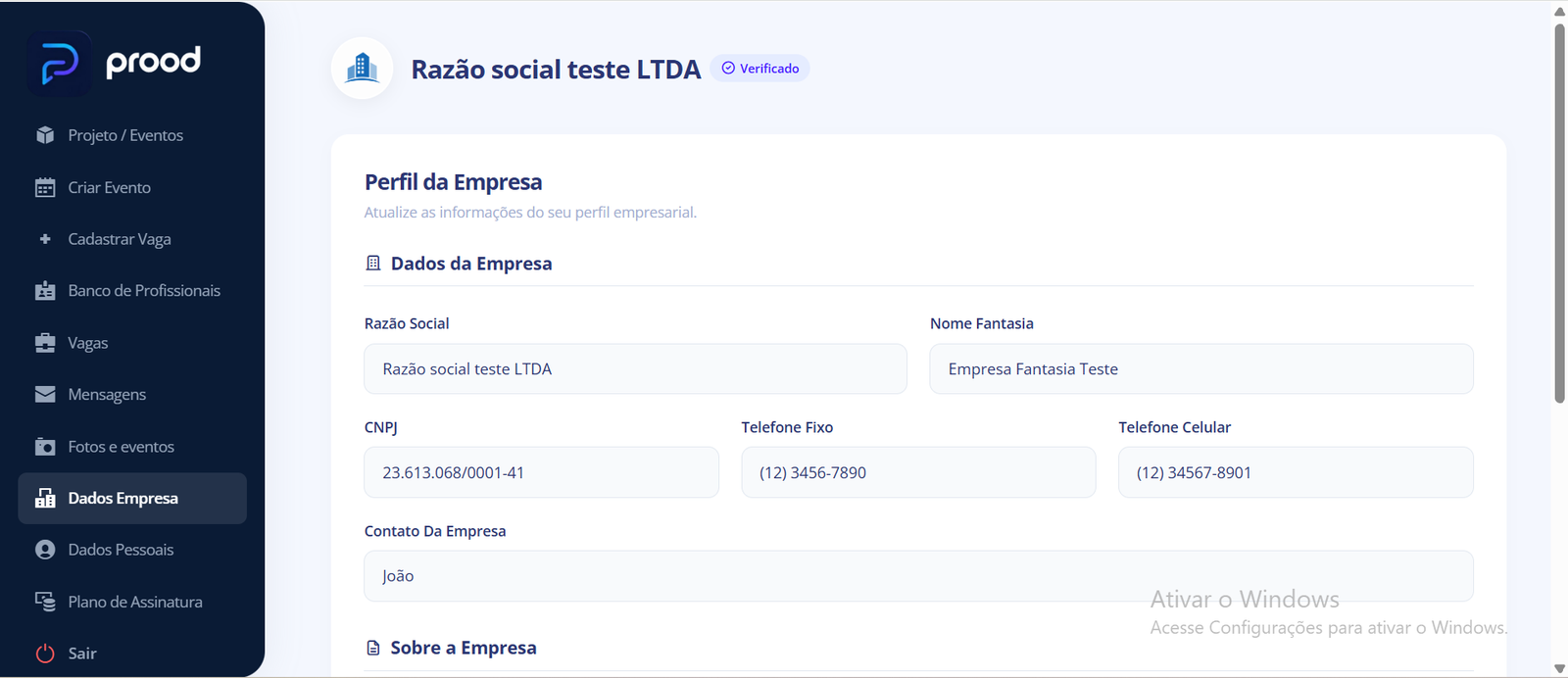Go to Dados Pessoais page

132,550
